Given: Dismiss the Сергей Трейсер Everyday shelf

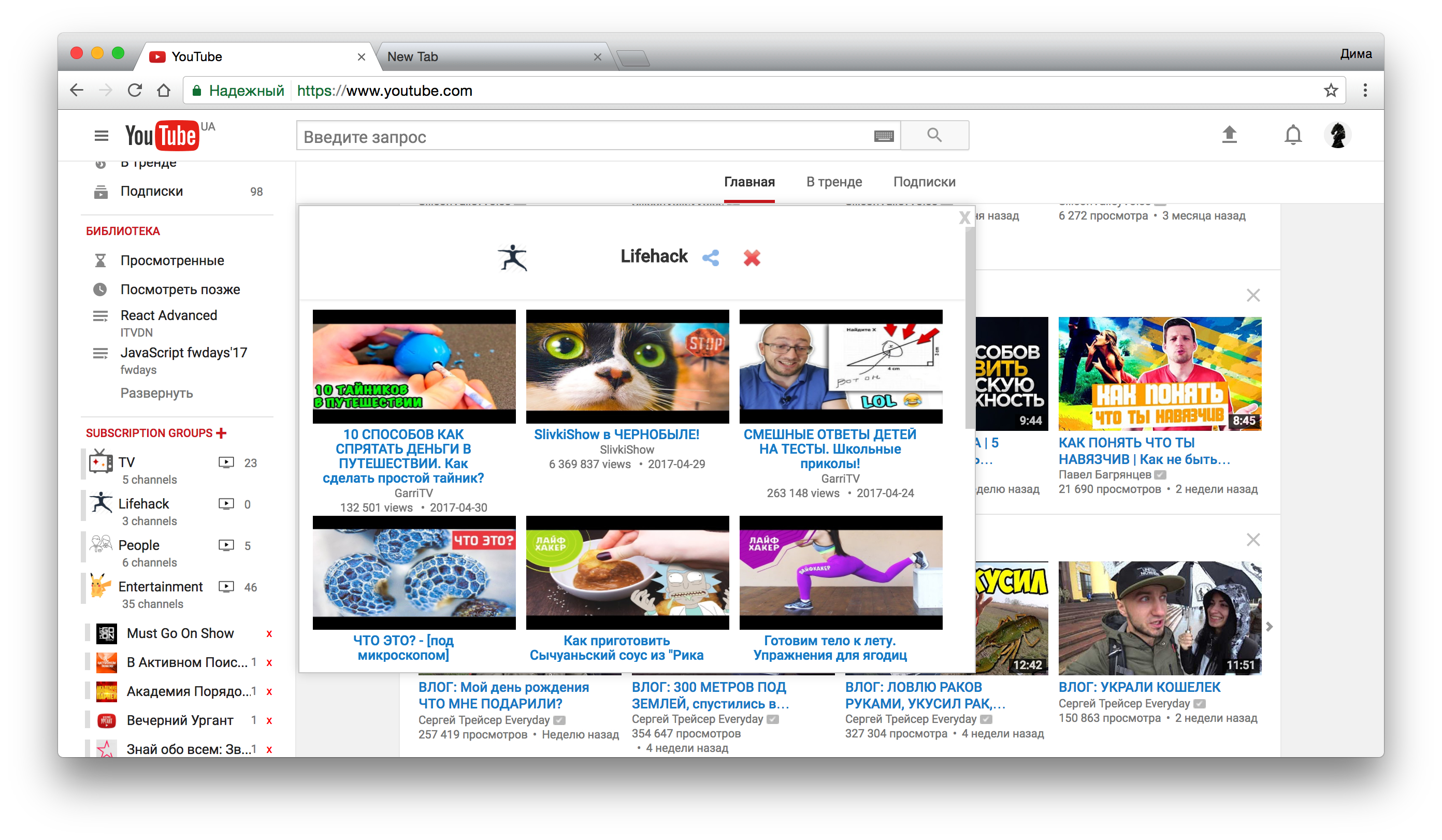Looking at the screenshot, I should 1253,540.
